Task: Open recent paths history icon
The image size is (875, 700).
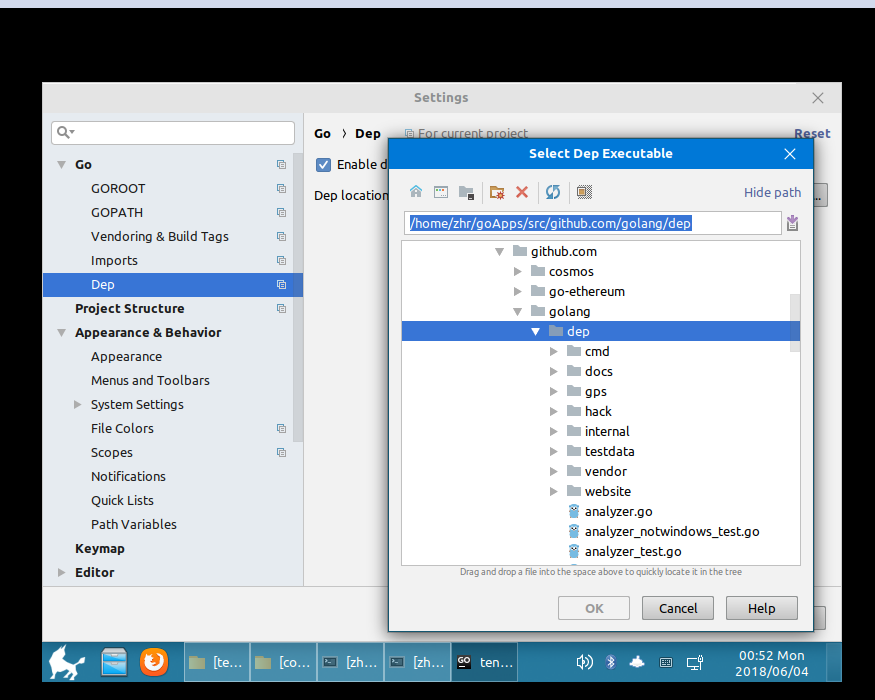Action: coord(792,223)
